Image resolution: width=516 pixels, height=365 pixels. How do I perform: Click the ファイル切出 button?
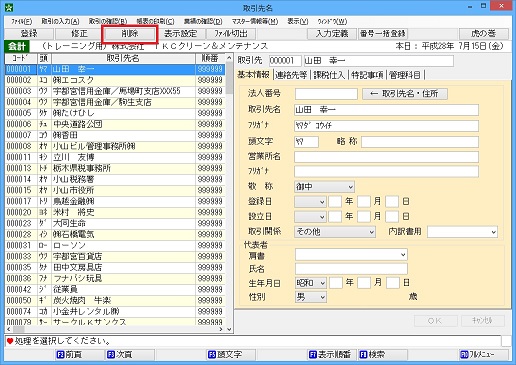pyautogui.click(x=231, y=34)
